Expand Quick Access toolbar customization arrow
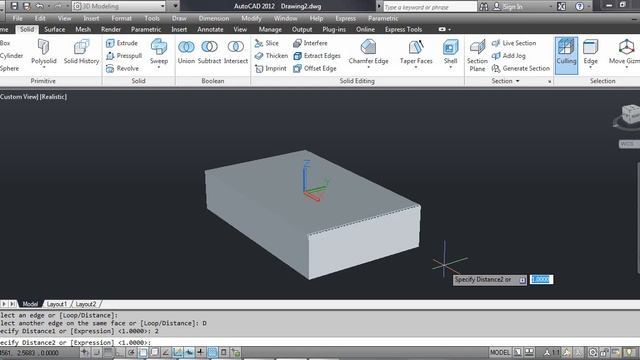 (176, 6)
